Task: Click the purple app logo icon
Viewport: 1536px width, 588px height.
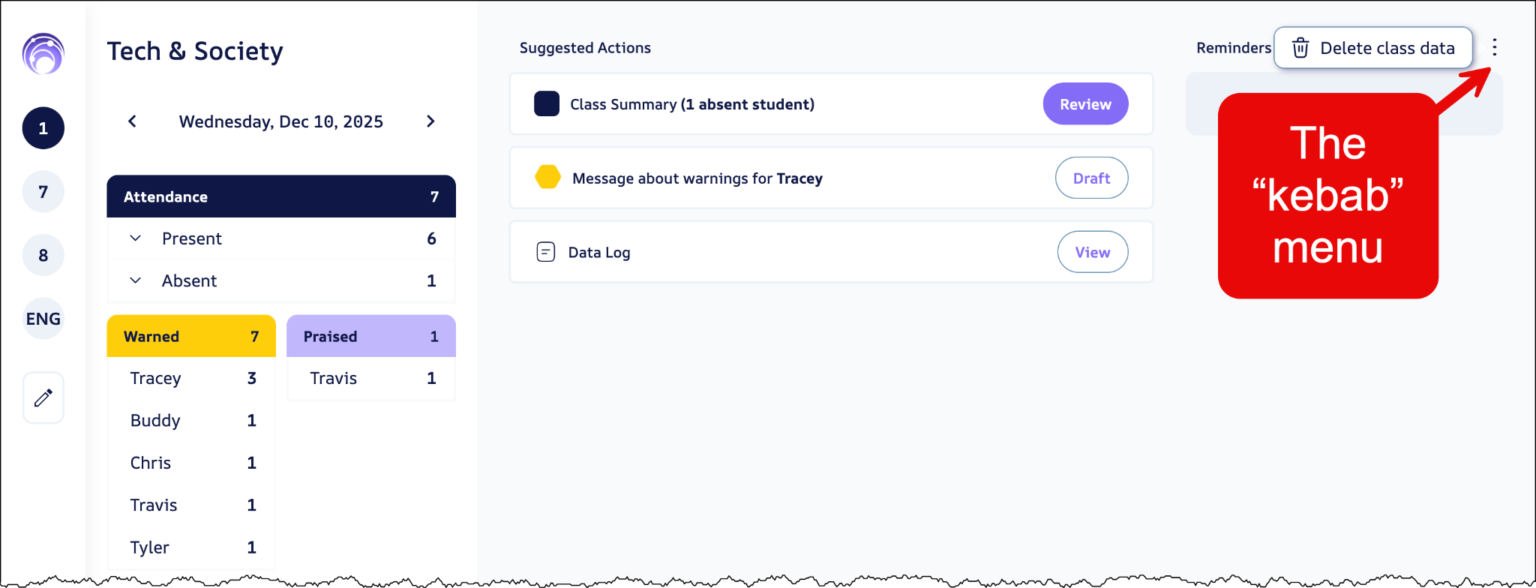Action: (43, 54)
